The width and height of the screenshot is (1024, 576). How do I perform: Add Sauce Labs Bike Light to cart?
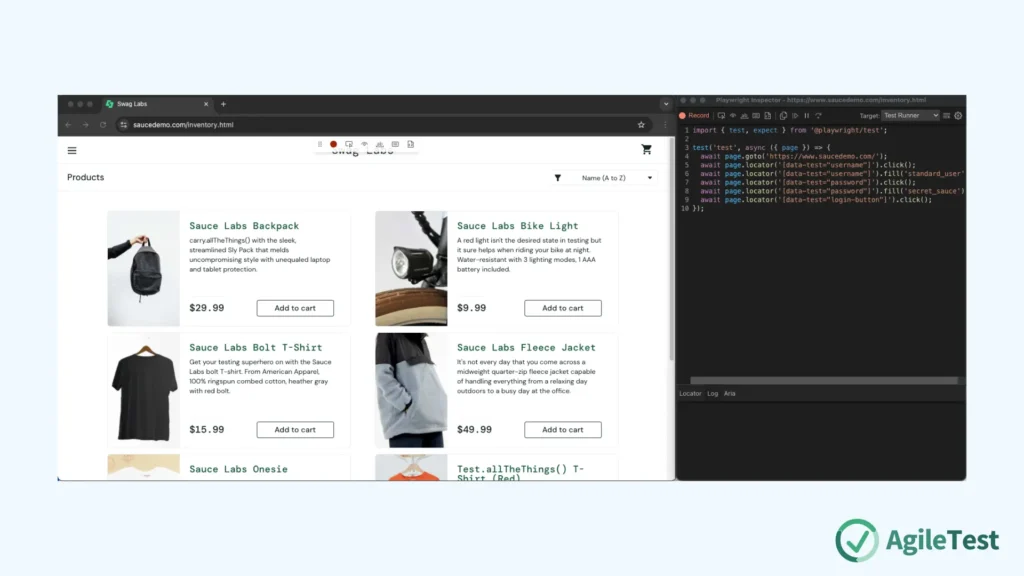coord(563,308)
